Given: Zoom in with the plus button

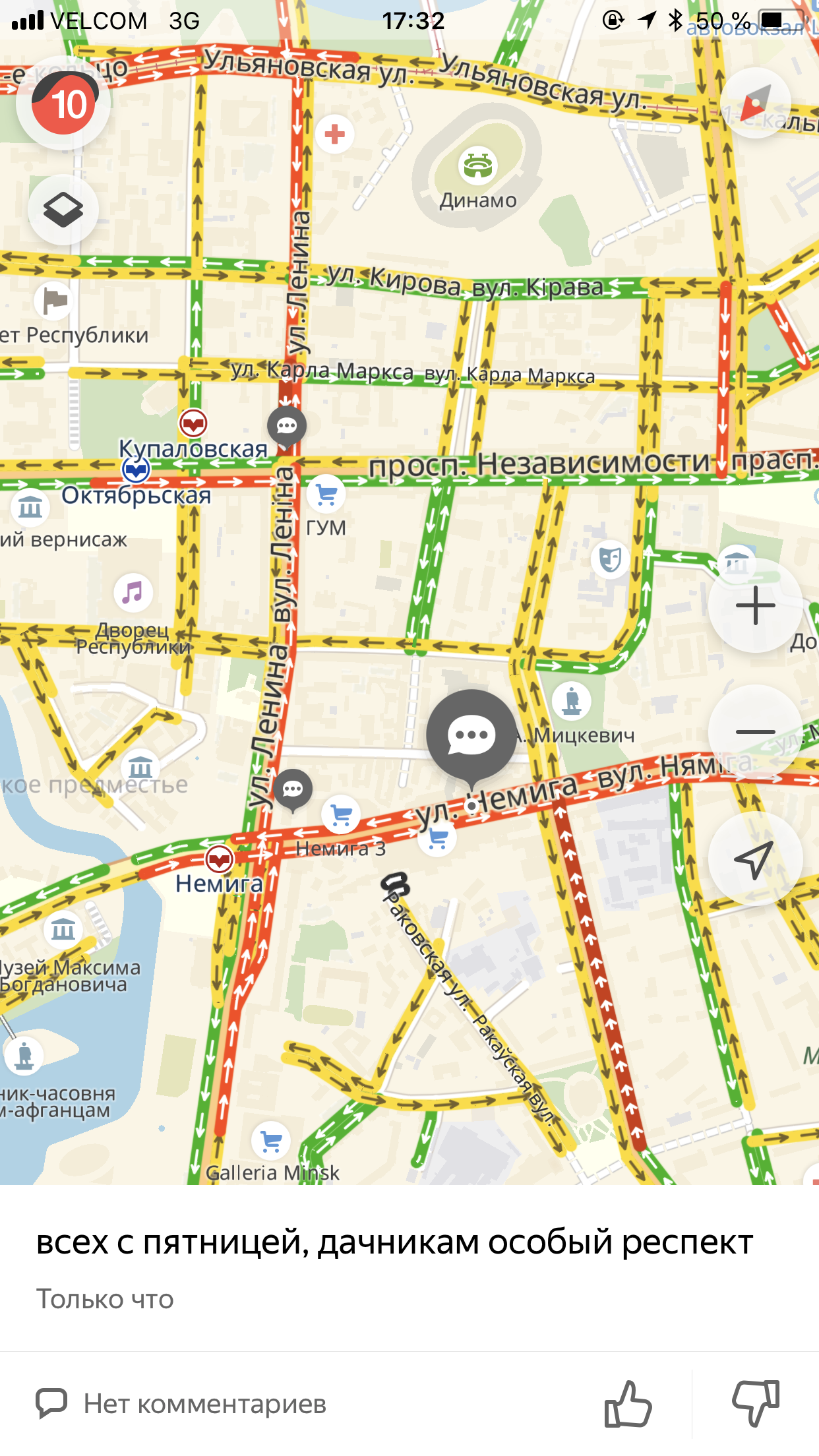Looking at the screenshot, I should pyautogui.click(x=755, y=605).
